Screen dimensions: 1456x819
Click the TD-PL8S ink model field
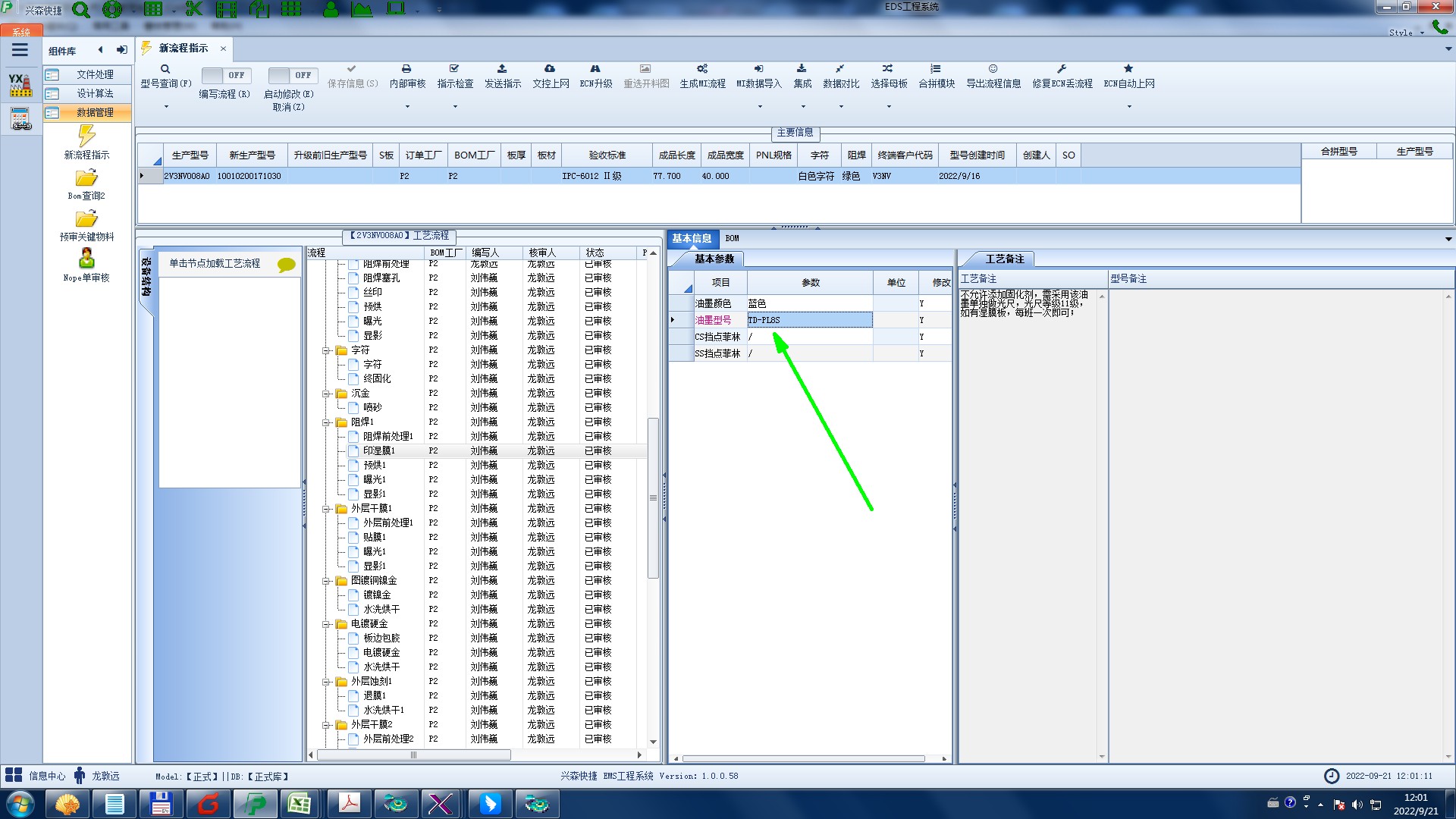[809, 320]
